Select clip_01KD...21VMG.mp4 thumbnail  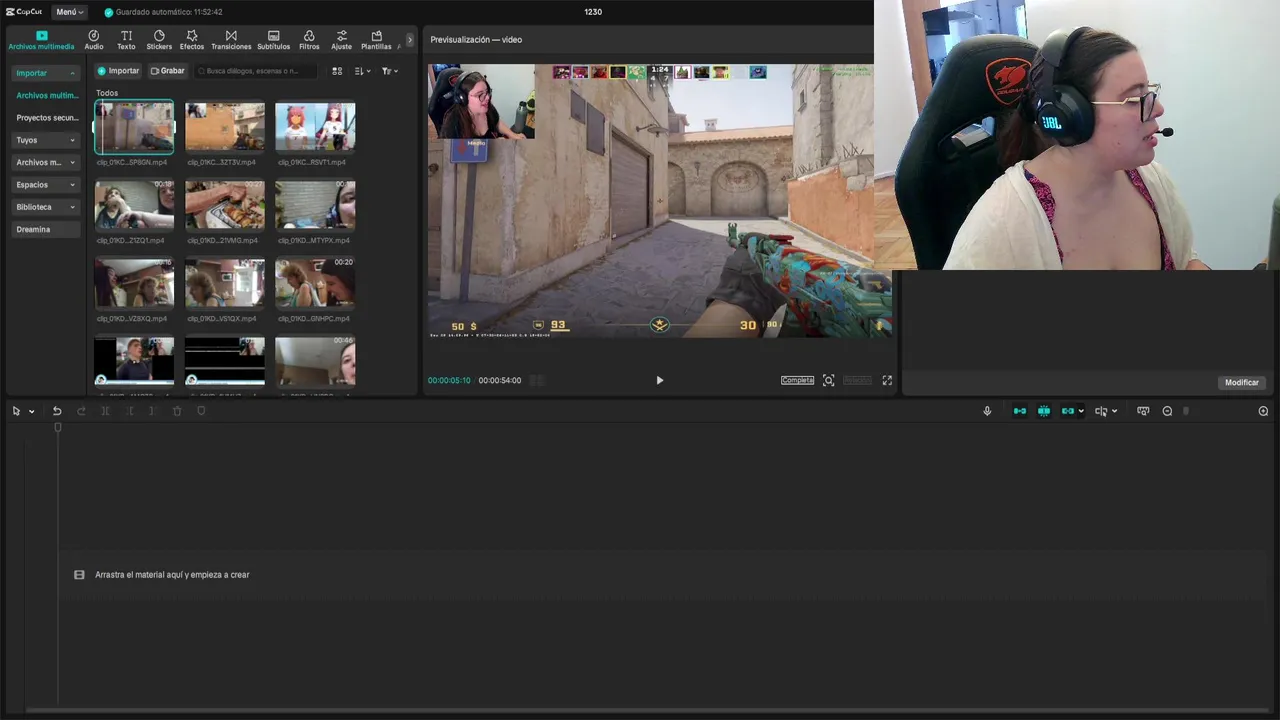coord(225,205)
